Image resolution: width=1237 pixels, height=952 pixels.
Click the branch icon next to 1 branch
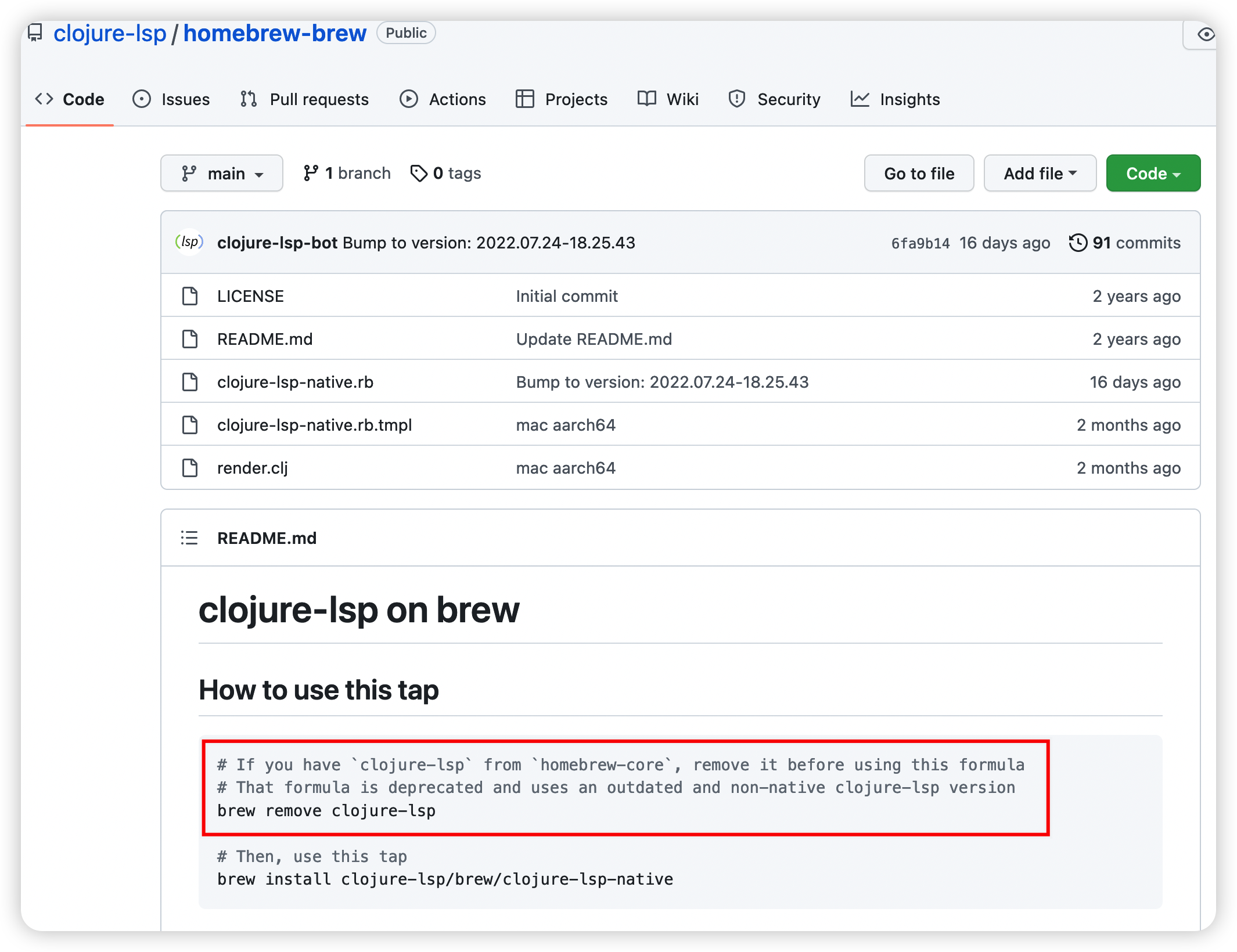(x=311, y=172)
